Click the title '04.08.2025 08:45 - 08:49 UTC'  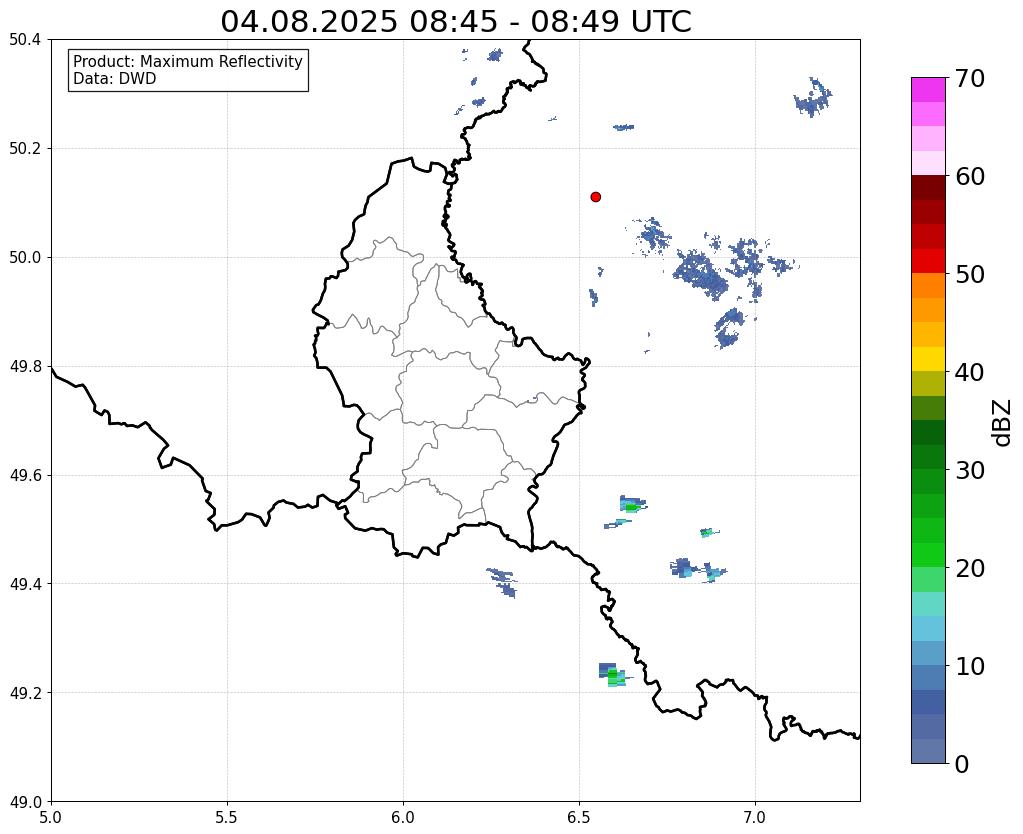click(455, 21)
